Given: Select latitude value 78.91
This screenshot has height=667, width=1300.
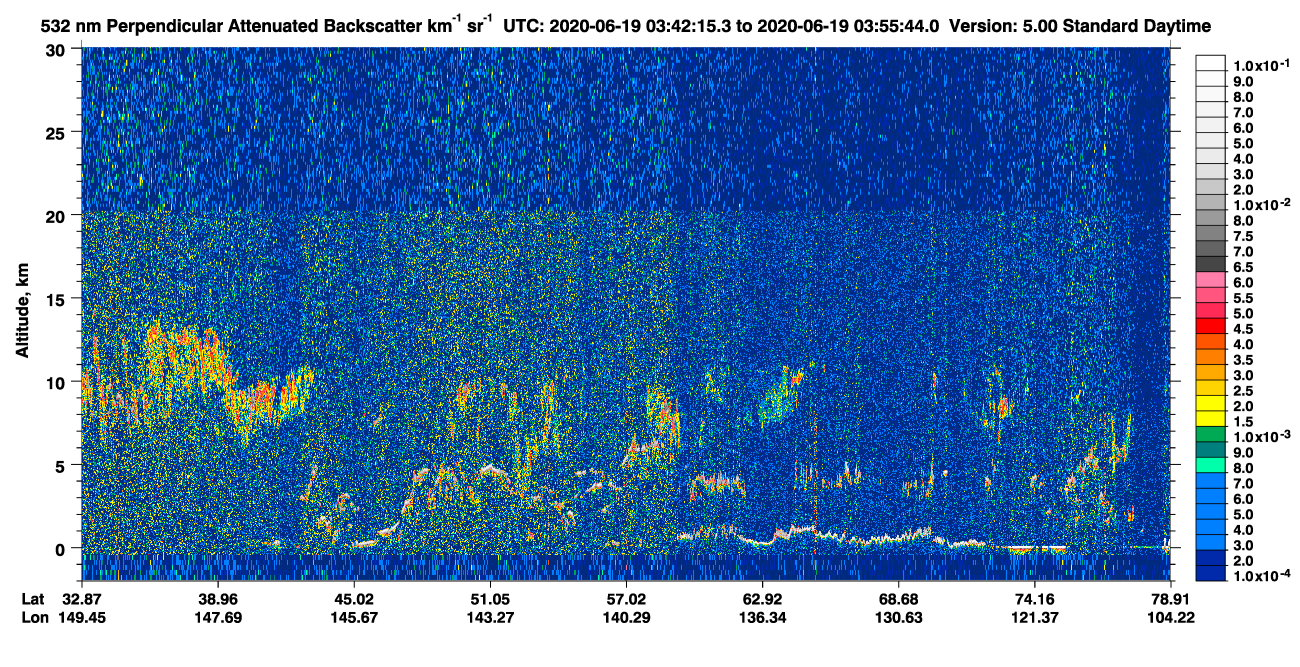Looking at the screenshot, I should [1171, 599].
